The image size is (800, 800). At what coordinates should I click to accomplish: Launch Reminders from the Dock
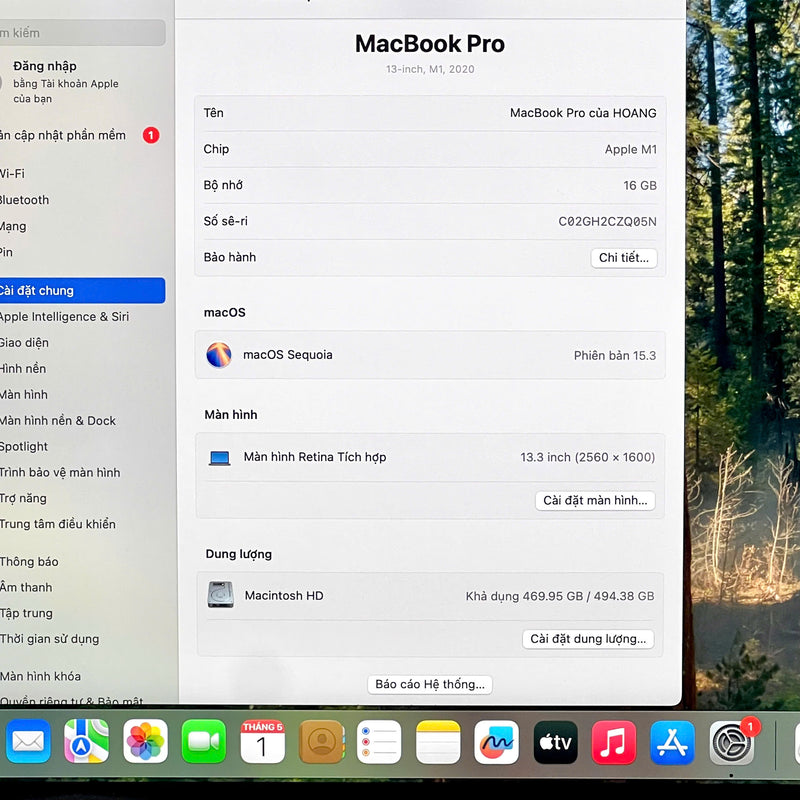pyautogui.click(x=379, y=741)
